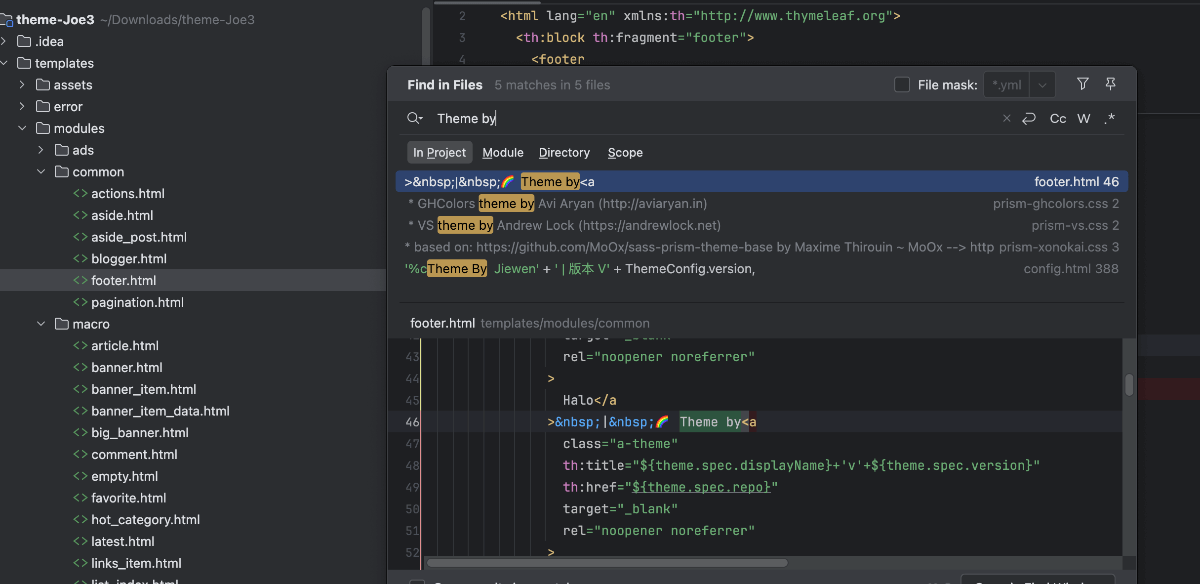The width and height of the screenshot is (1200, 584).
Task: Collapse the modules folder
Action: [22, 129]
